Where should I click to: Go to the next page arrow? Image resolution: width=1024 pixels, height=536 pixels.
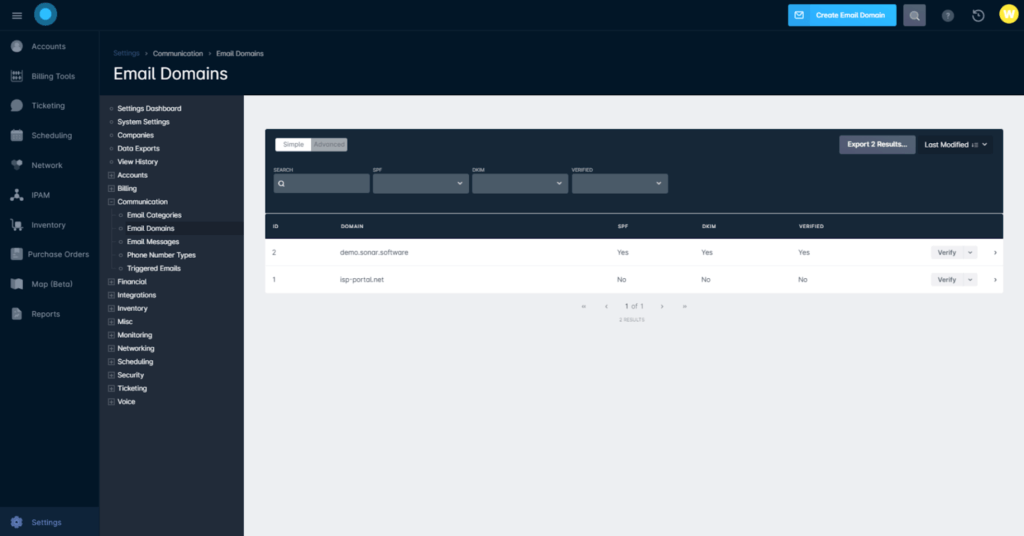pos(662,306)
